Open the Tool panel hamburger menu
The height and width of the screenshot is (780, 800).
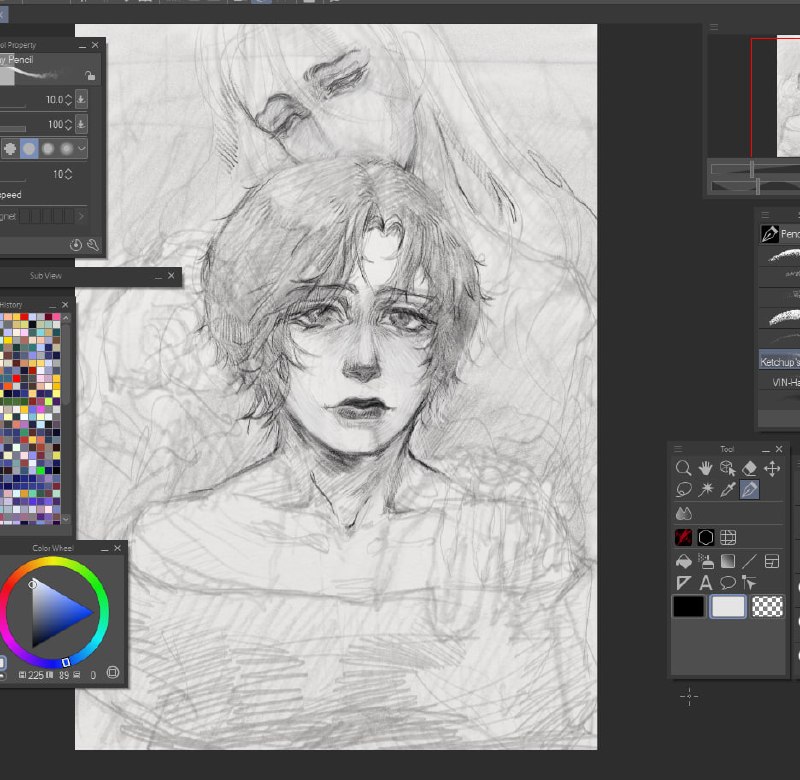click(678, 449)
